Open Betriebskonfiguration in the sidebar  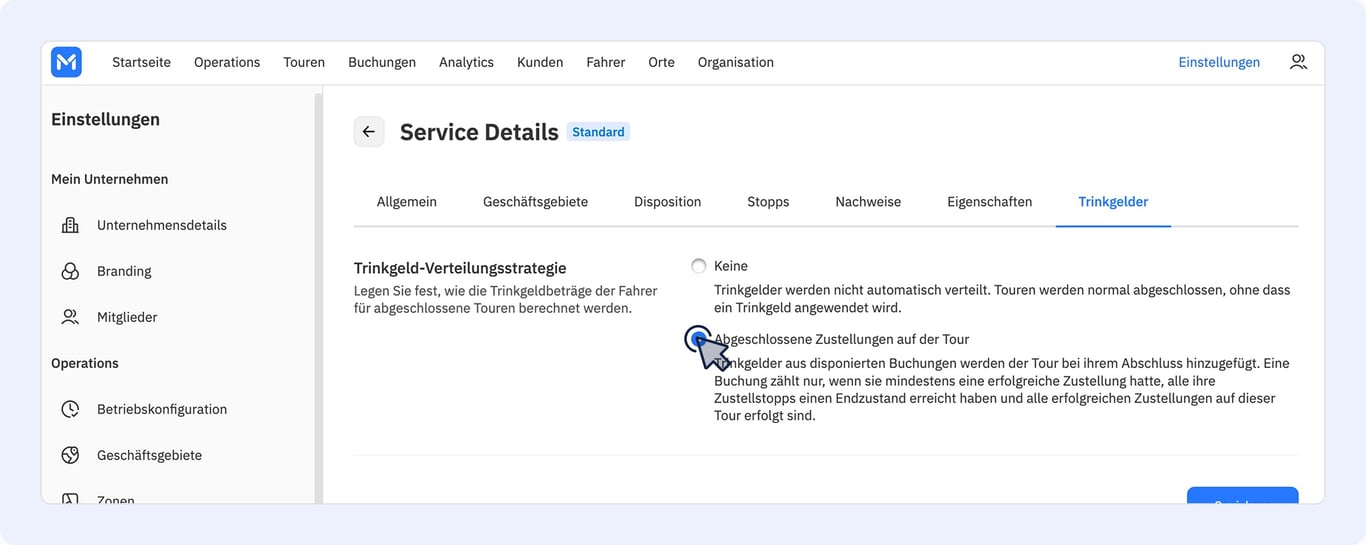click(x=162, y=409)
